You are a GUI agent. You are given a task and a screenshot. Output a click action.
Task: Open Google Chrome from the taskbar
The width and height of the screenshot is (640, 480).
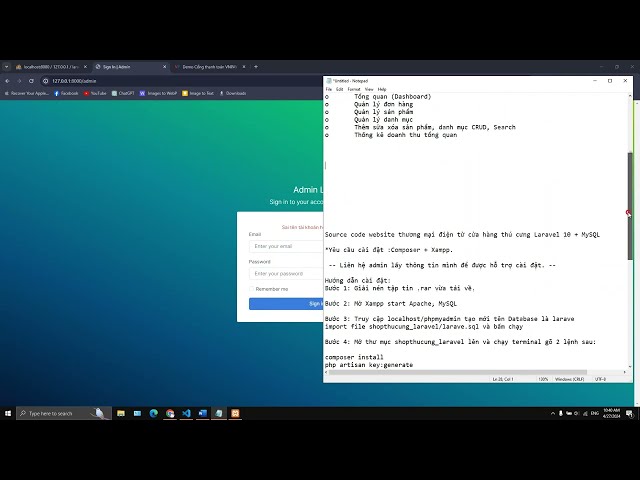(x=170, y=413)
